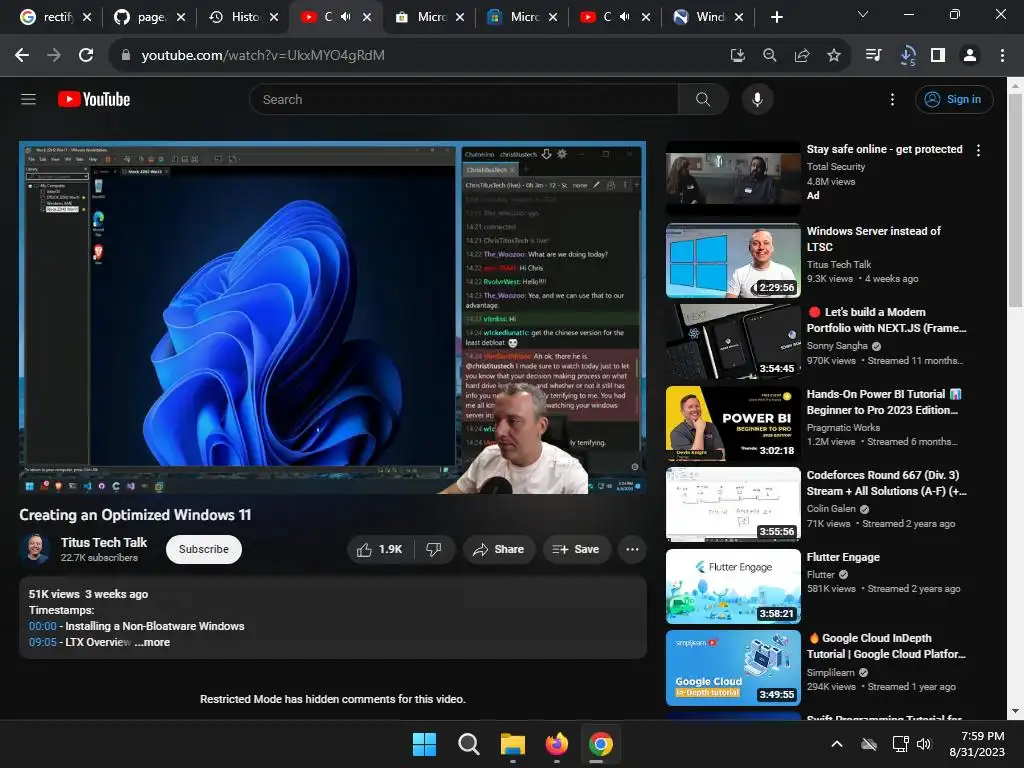The height and width of the screenshot is (768, 1024).
Task: Subscribe to Titus Tech Talk
Action: (204, 549)
